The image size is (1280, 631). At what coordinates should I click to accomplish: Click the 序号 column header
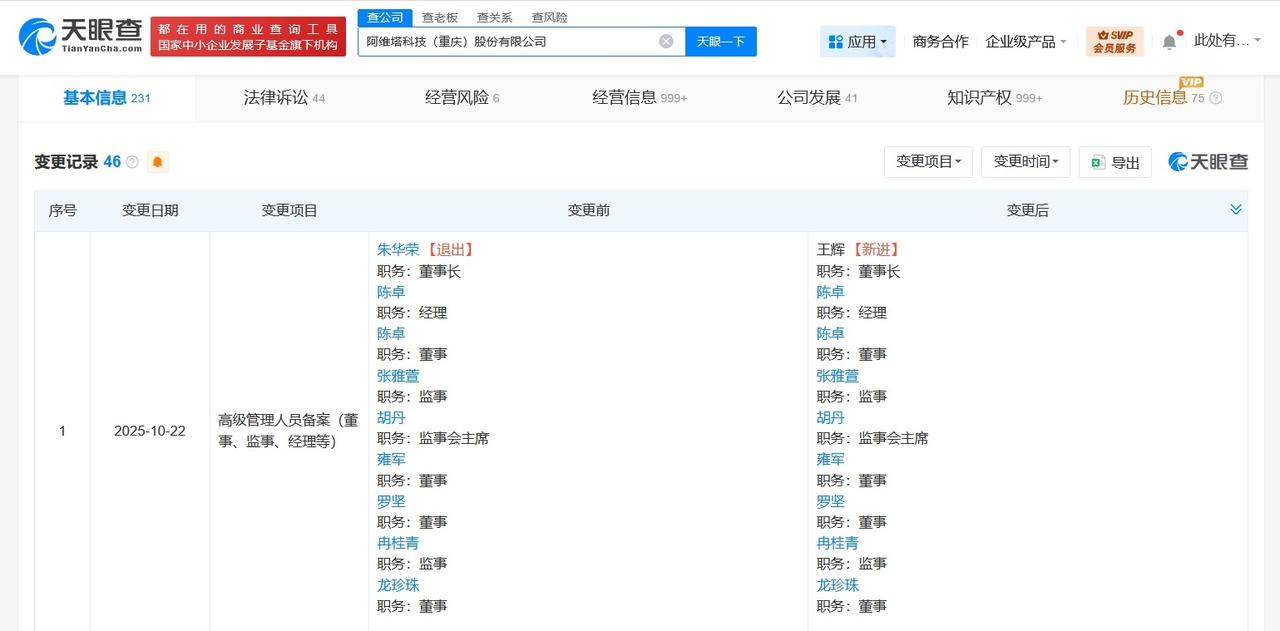62,210
